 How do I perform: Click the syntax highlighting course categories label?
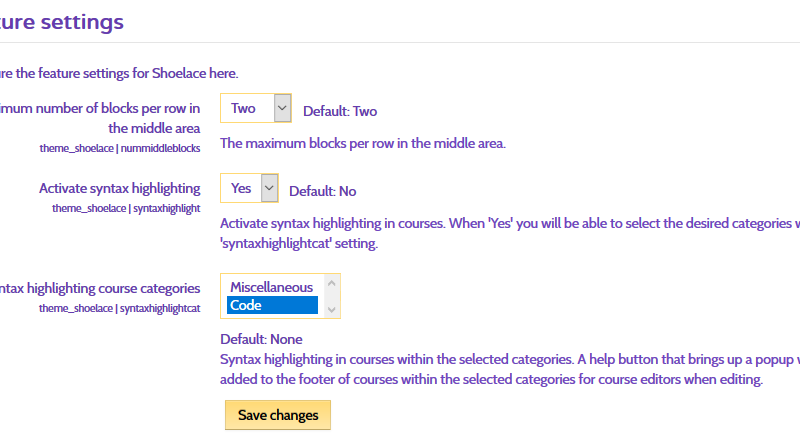100,288
